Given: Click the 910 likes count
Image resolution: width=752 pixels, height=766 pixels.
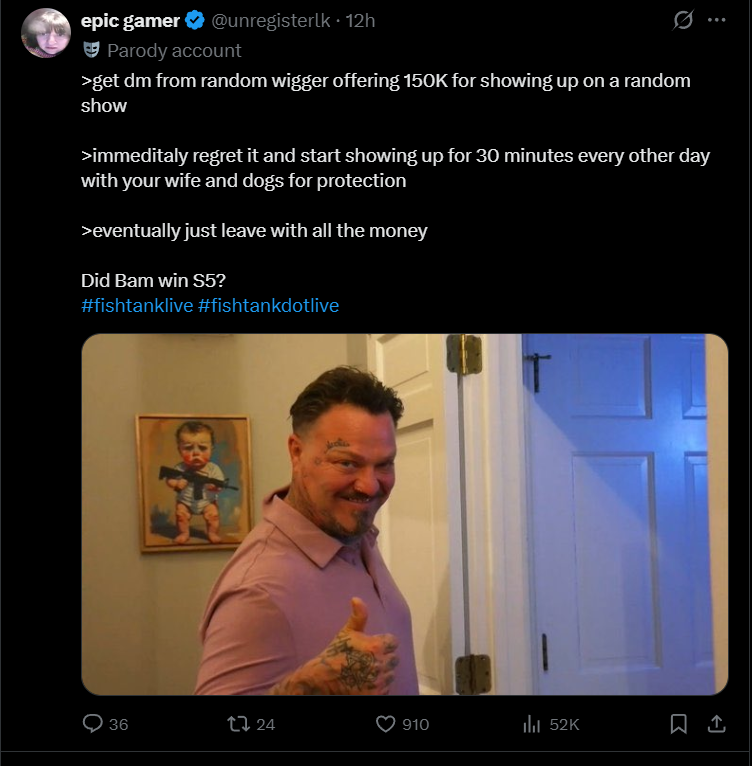Looking at the screenshot, I should coord(415,724).
